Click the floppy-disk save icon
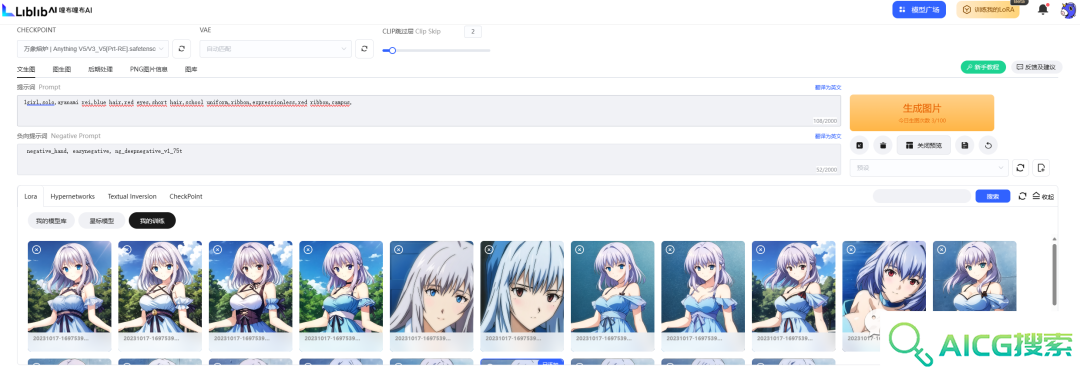The image size is (1080, 376). click(x=964, y=145)
